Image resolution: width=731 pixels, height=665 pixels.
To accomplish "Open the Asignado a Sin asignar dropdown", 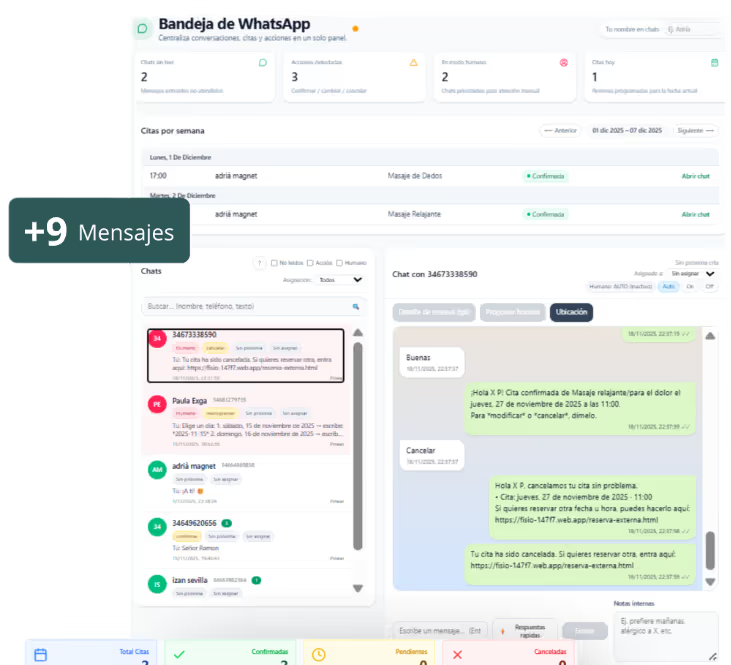I will tap(692, 274).
